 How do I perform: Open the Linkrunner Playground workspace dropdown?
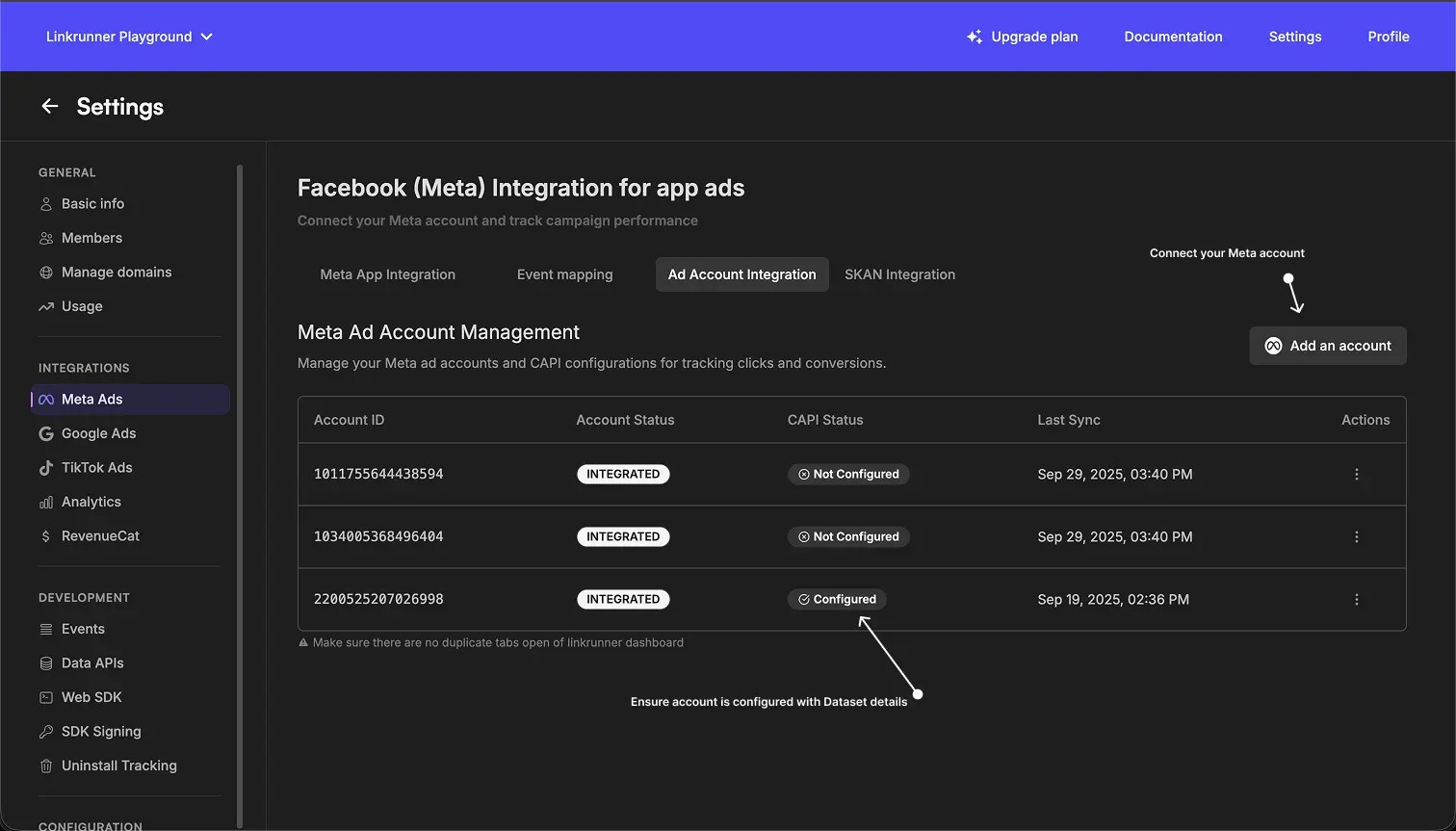pyautogui.click(x=128, y=36)
